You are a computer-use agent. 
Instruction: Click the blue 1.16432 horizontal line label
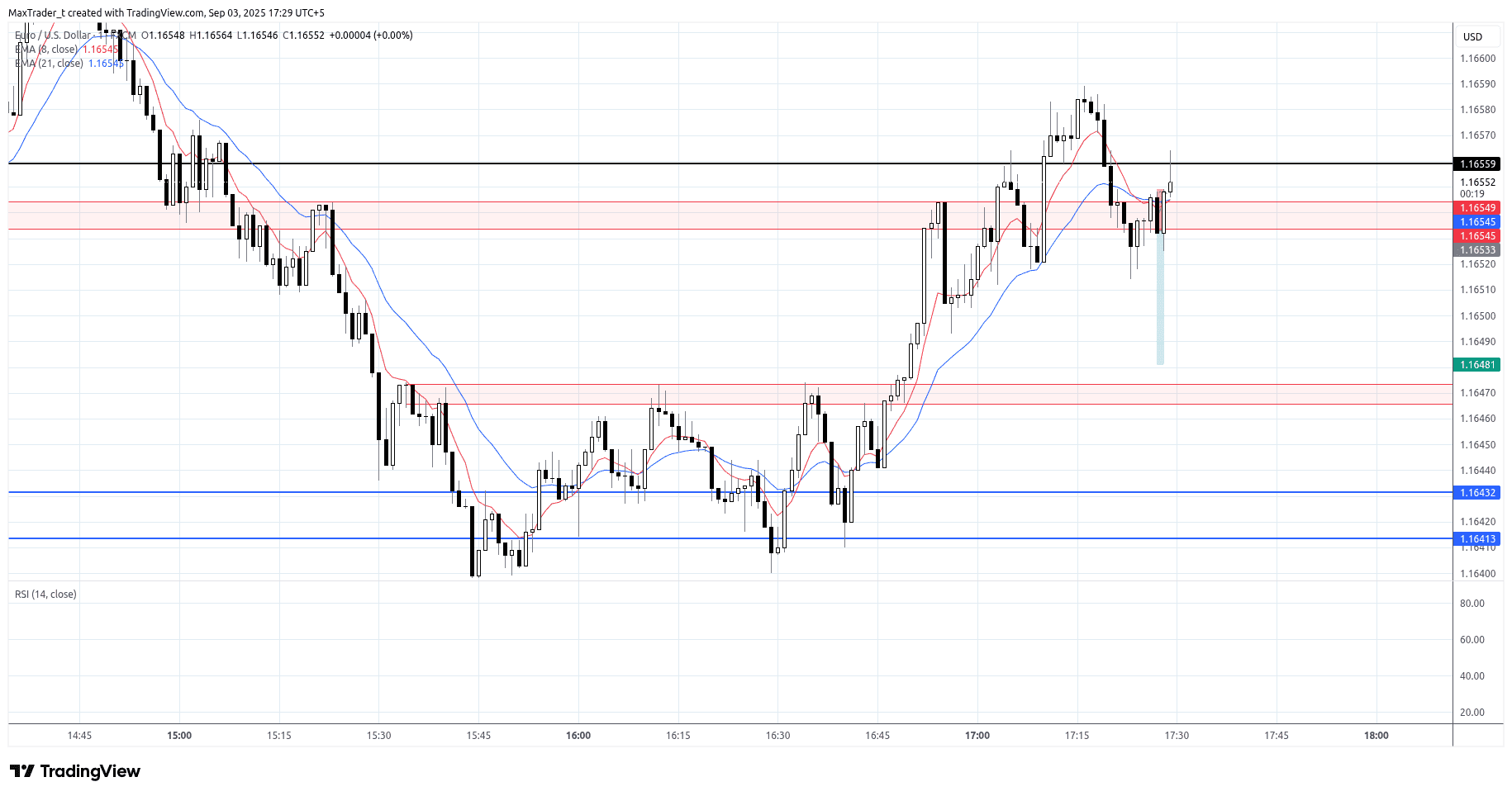(1477, 493)
